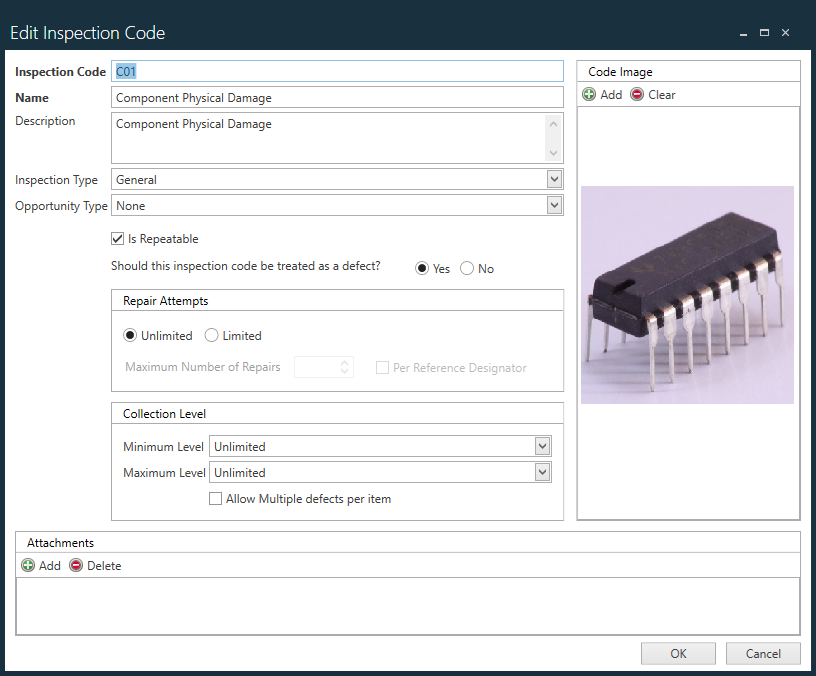Select No for treat as defect
The width and height of the screenshot is (816, 676).
tap(466, 268)
